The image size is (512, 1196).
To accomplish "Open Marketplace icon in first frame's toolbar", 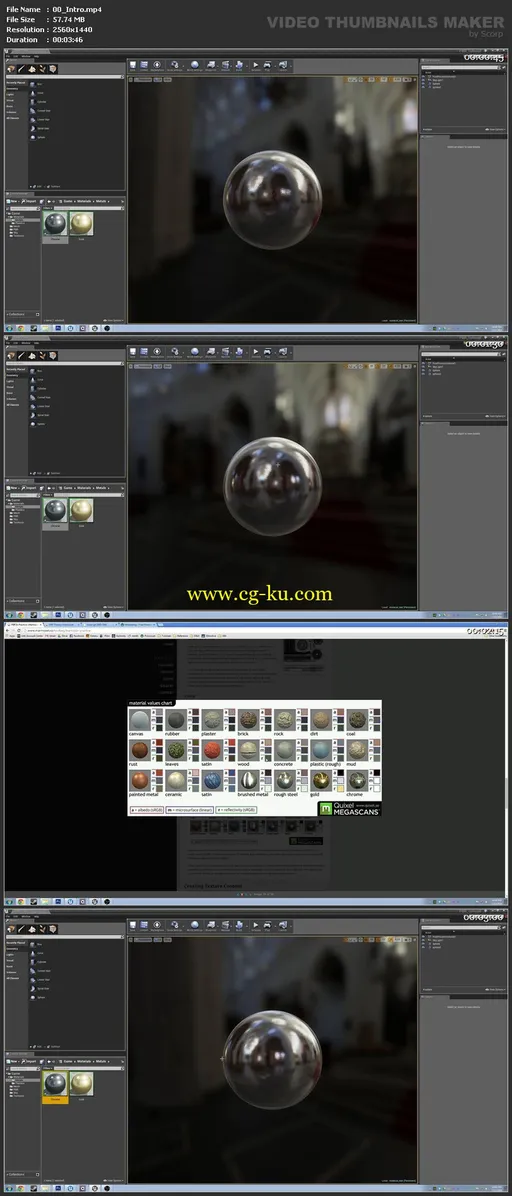I will tap(156, 66).
